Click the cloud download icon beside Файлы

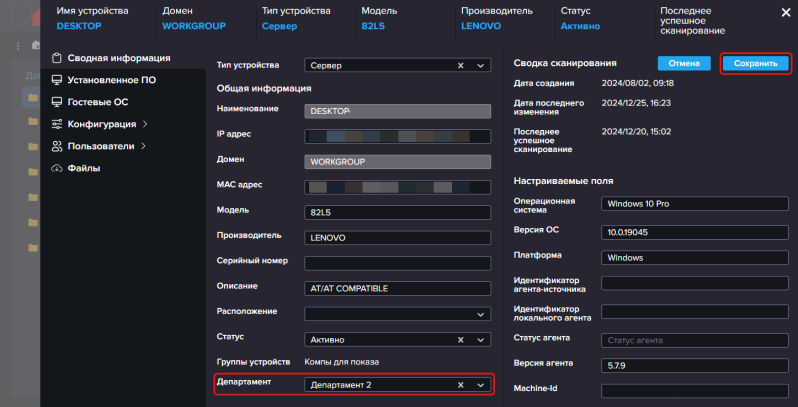[57, 168]
